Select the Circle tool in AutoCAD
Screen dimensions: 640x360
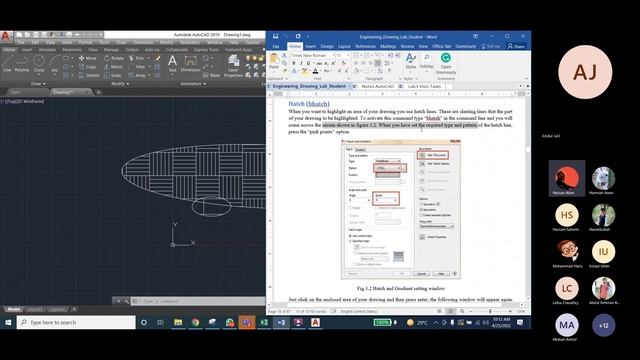click(x=39, y=64)
